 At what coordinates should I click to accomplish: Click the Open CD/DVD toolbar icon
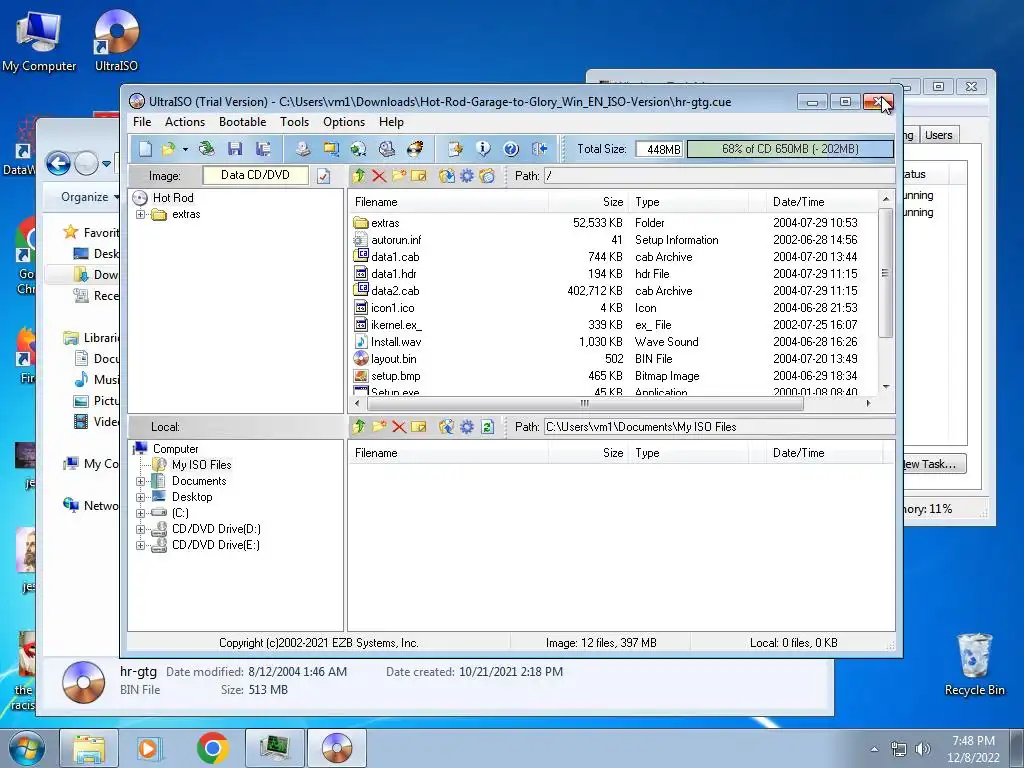pyautogui.click(x=206, y=149)
